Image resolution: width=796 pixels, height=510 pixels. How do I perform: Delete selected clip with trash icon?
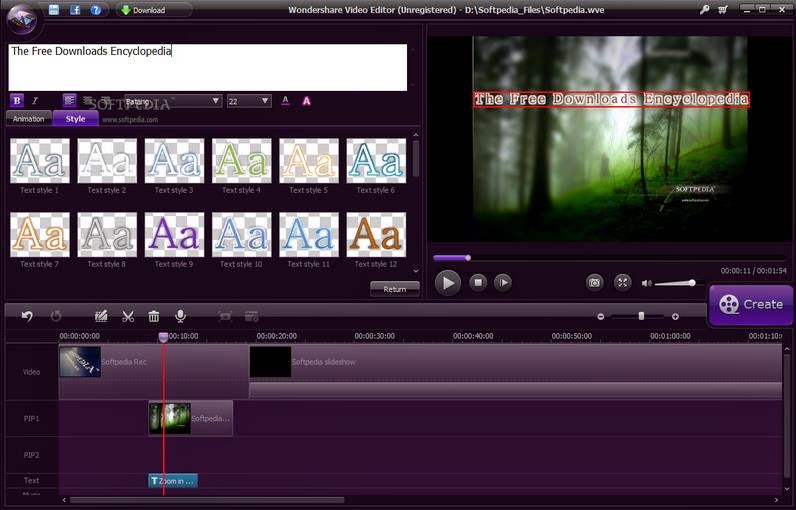pyautogui.click(x=154, y=316)
